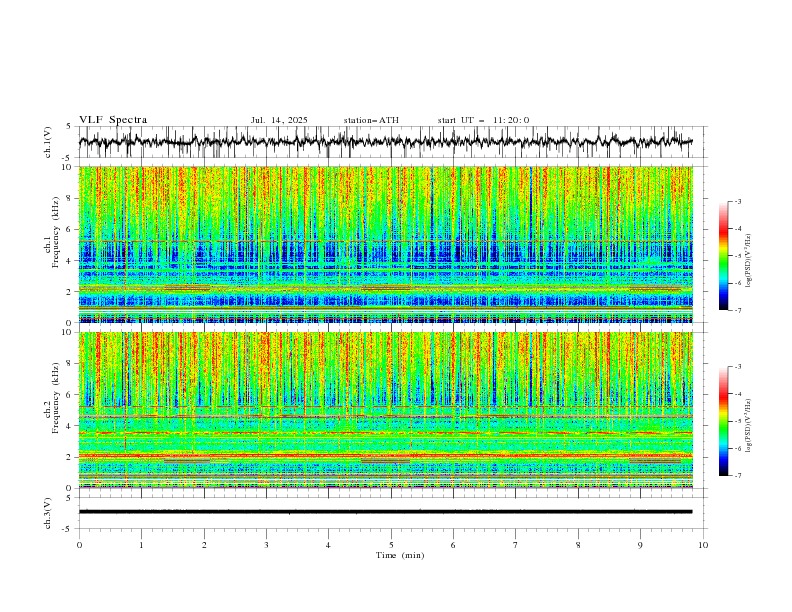
Task: Click time axis tick label "8"
Action: click(x=578, y=545)
